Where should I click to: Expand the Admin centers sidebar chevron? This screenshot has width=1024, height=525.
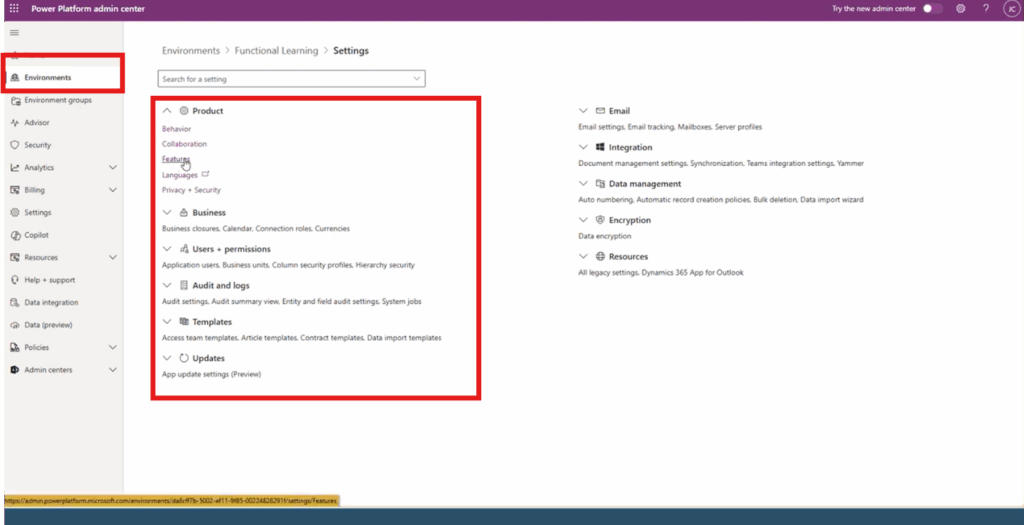(113, 370)
